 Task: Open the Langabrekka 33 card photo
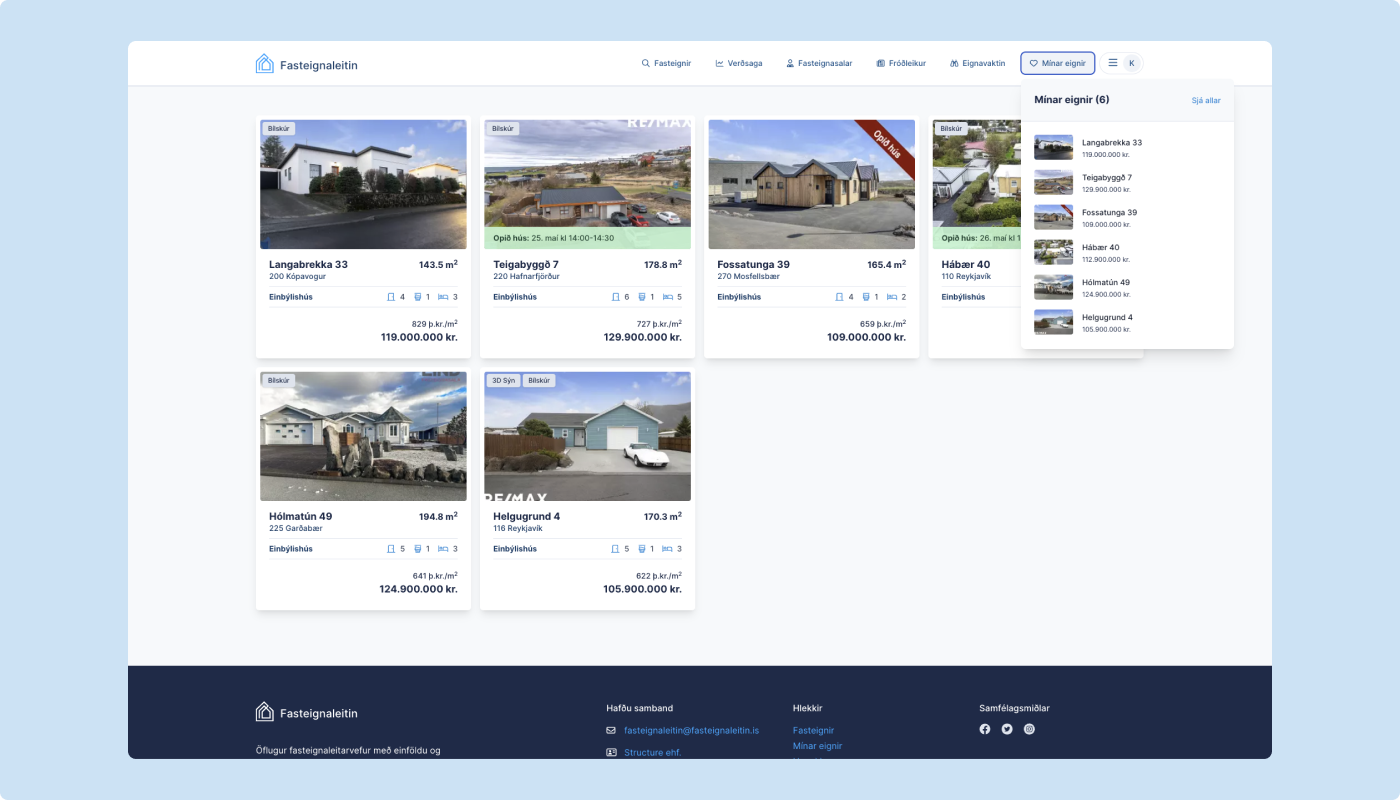pos(363,184)
